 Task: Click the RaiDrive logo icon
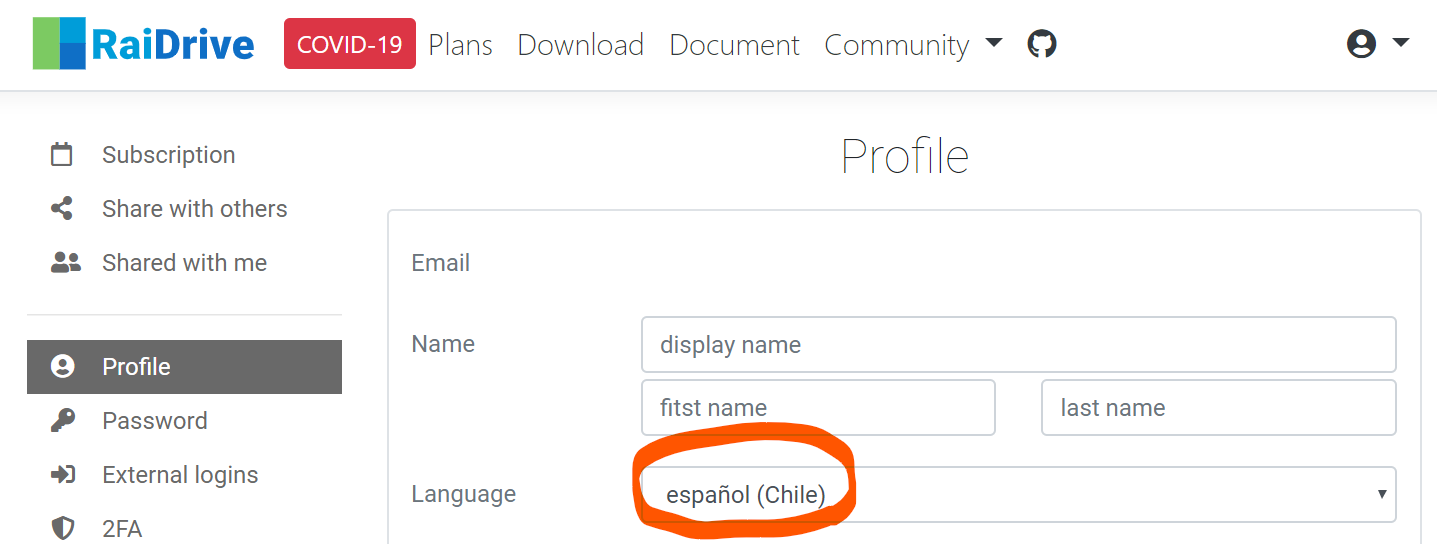point(59,44)
